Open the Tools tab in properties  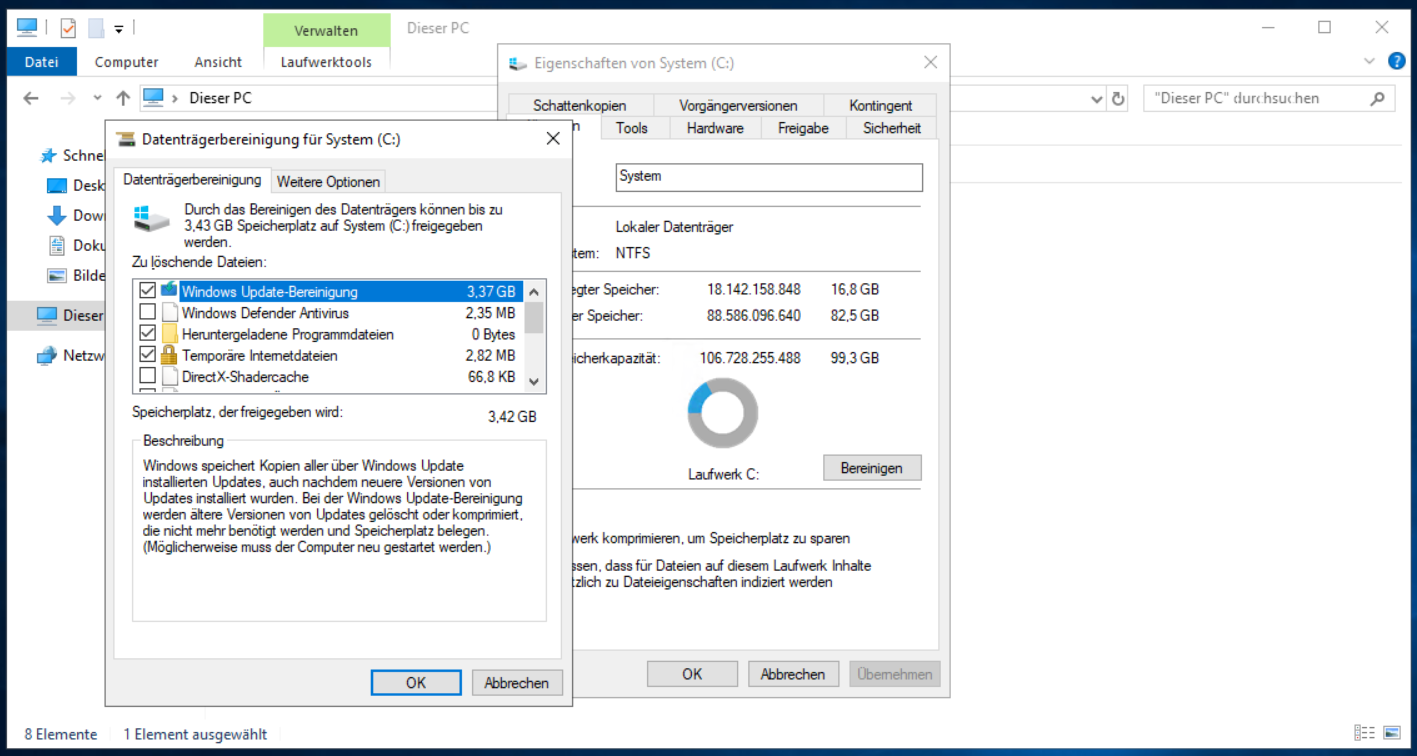coord(632,128)
